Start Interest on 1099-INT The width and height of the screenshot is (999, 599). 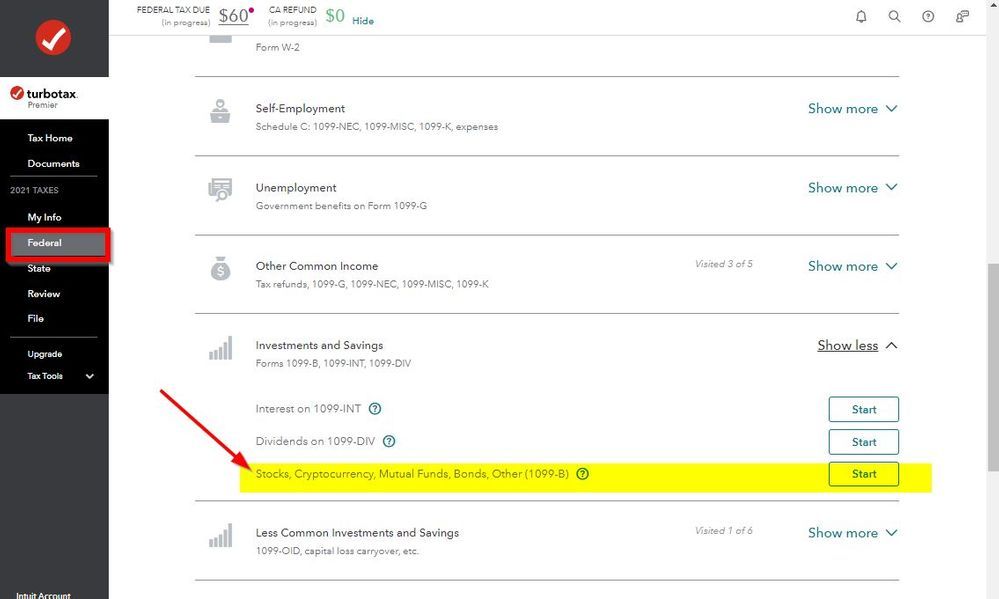click(863, 409)
